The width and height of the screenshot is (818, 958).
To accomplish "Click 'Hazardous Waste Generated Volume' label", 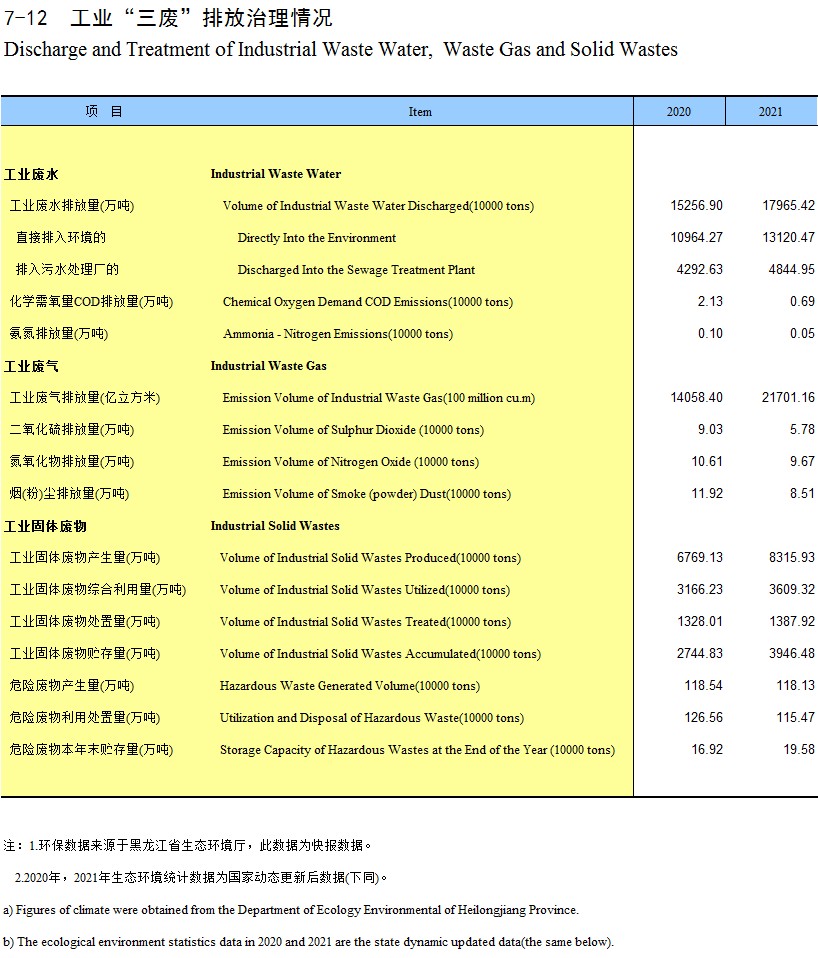I will coord(349,686).
